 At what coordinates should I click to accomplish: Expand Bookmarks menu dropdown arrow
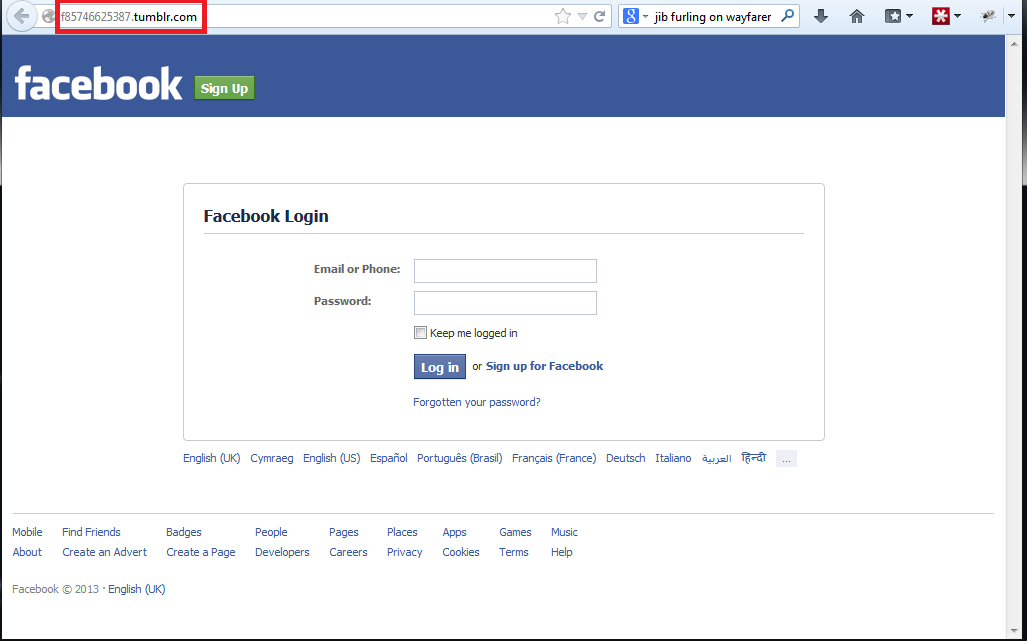909,16
